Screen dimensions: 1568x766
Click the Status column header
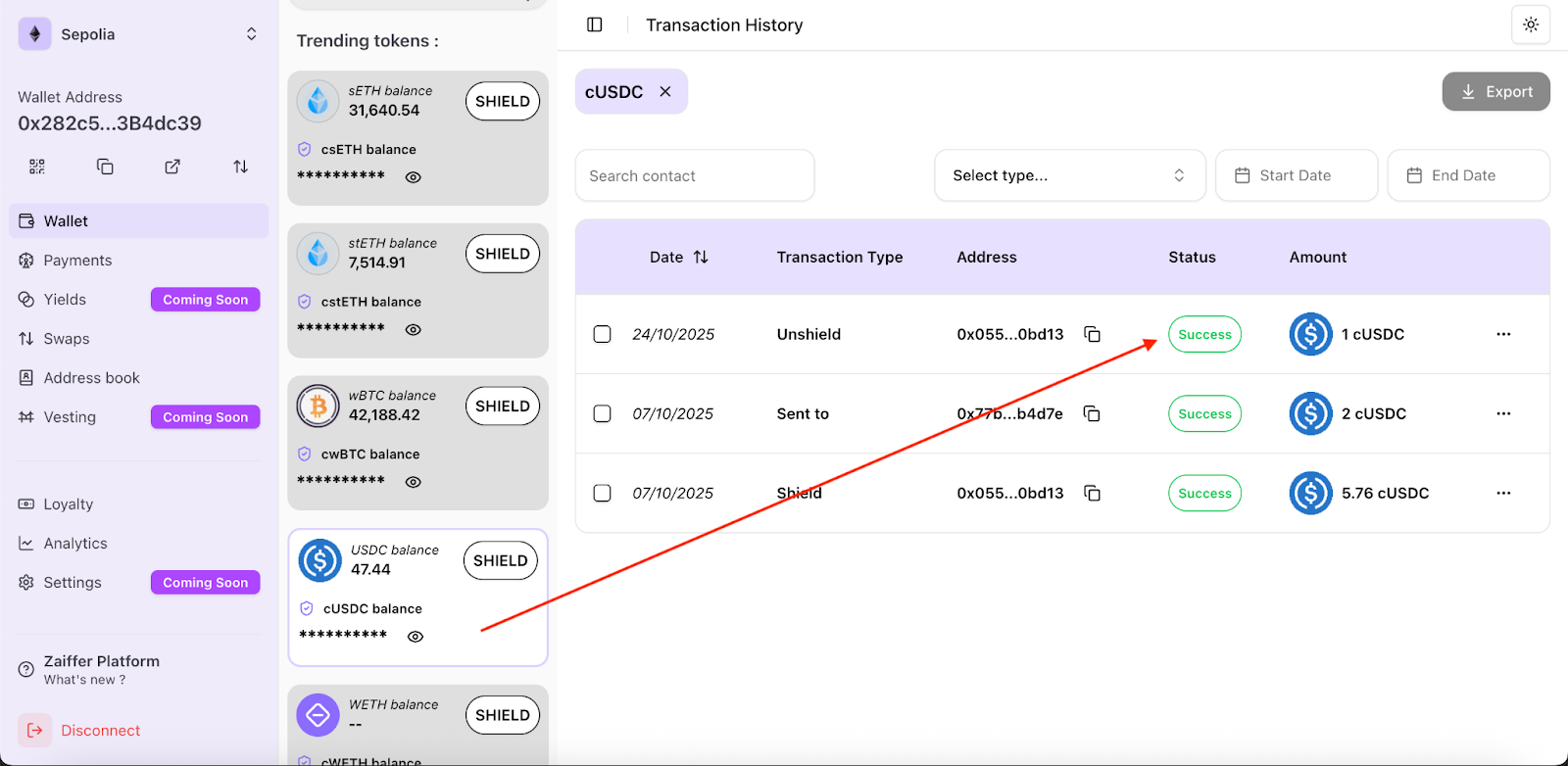1192,257
